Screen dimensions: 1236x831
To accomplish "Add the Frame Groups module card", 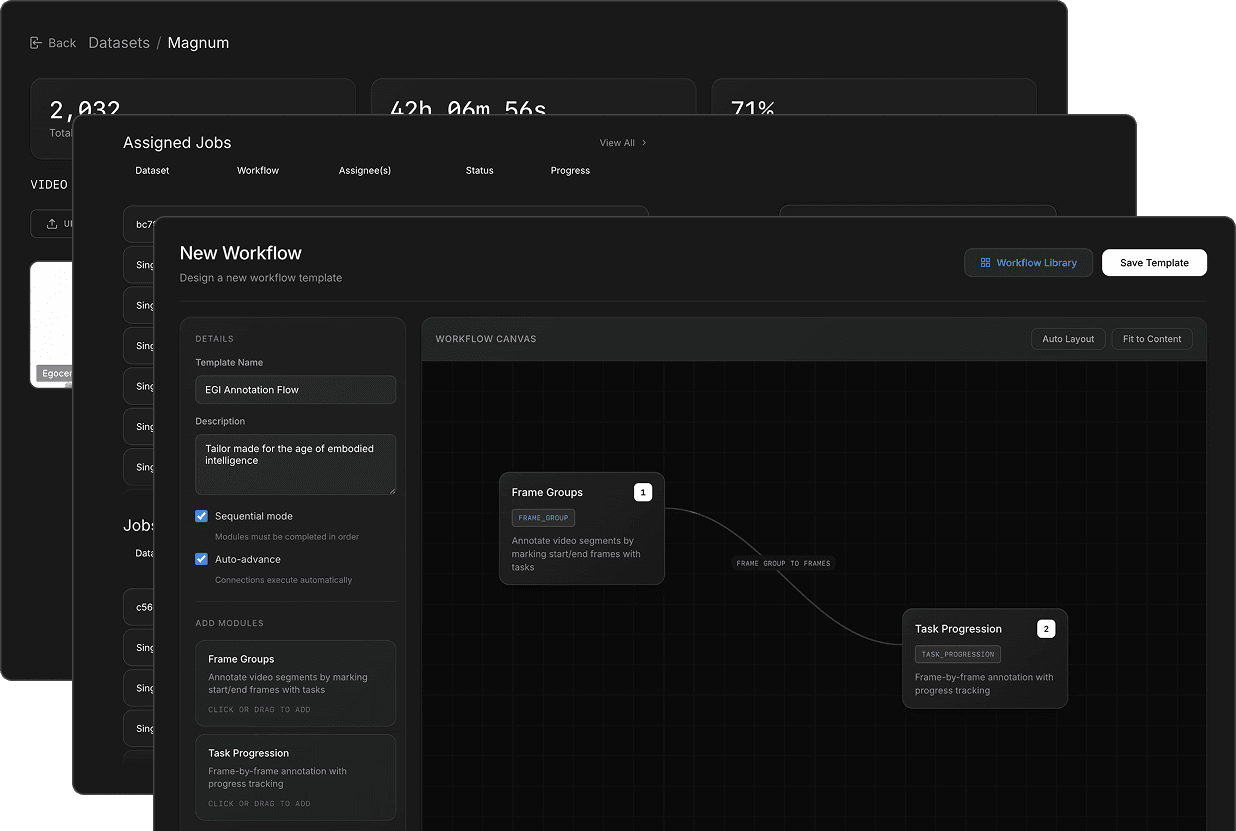I will click(295, 683).
